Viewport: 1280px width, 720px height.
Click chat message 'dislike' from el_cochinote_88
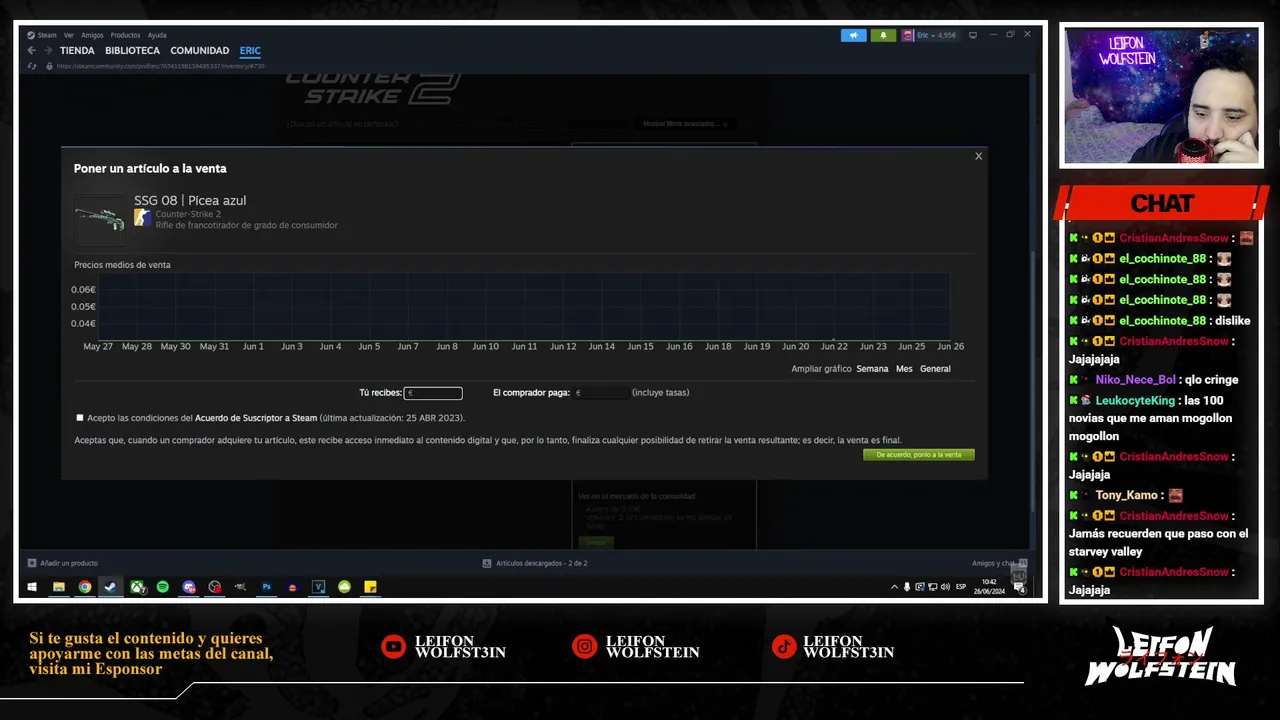[1233, 321]
